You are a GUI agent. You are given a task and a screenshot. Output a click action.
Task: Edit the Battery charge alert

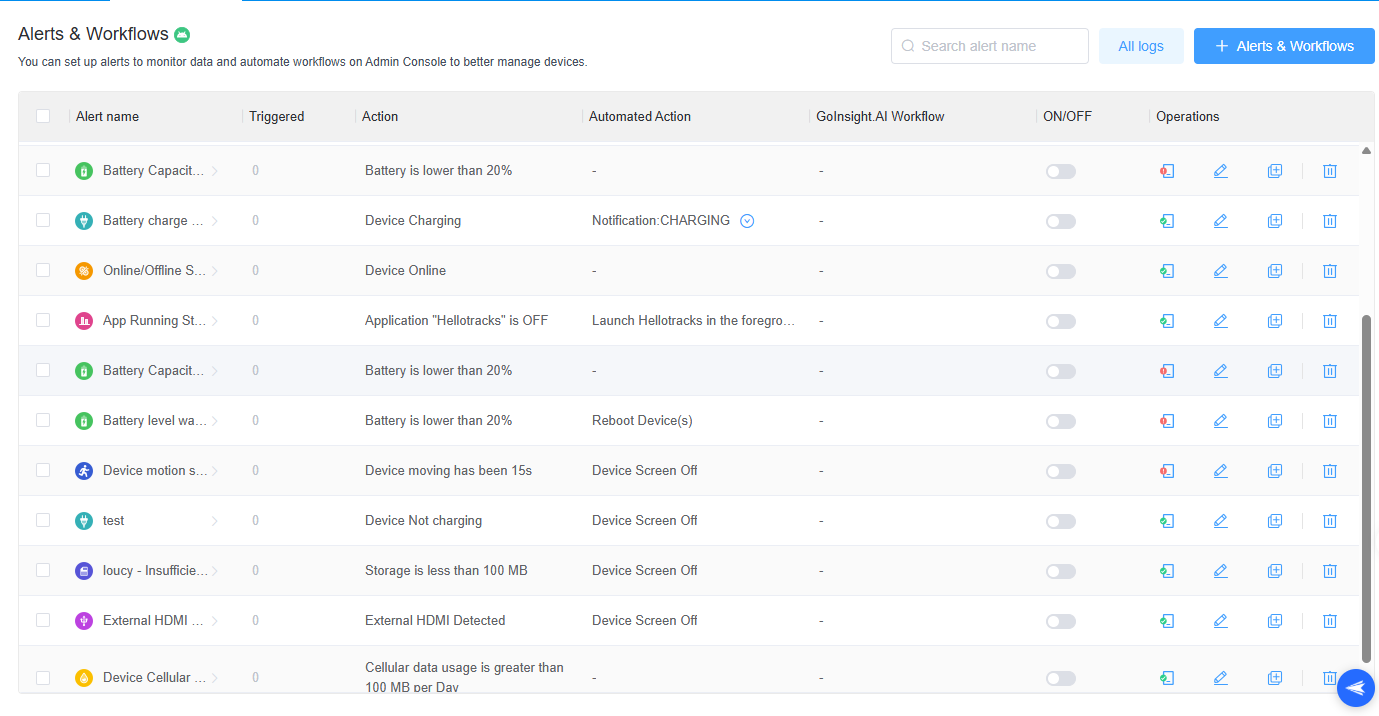1220,221
